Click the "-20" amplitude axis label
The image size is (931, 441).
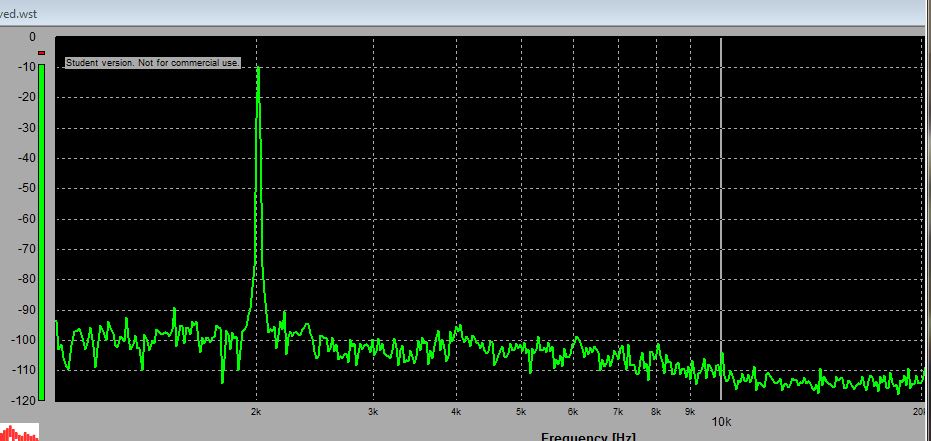(27, 97)
